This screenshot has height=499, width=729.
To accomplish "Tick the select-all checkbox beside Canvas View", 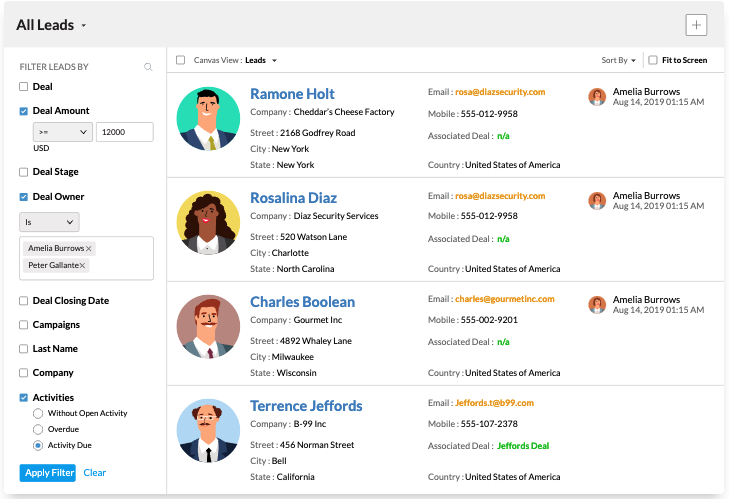I will tap(180, 60).
